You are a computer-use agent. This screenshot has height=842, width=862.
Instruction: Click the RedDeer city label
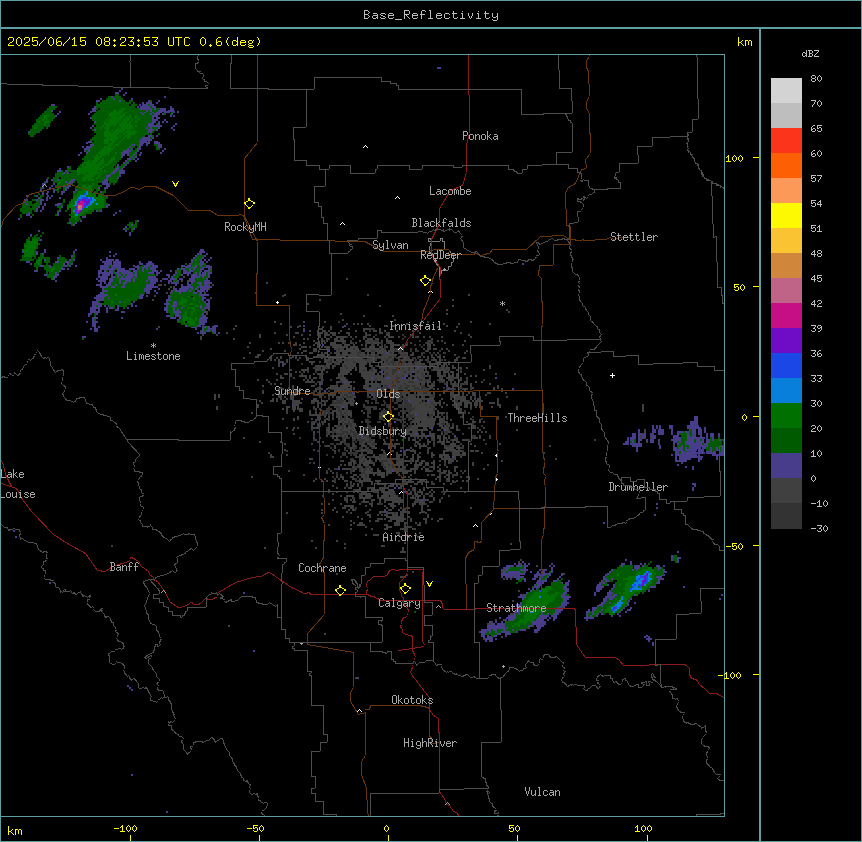tap(440, 255)
